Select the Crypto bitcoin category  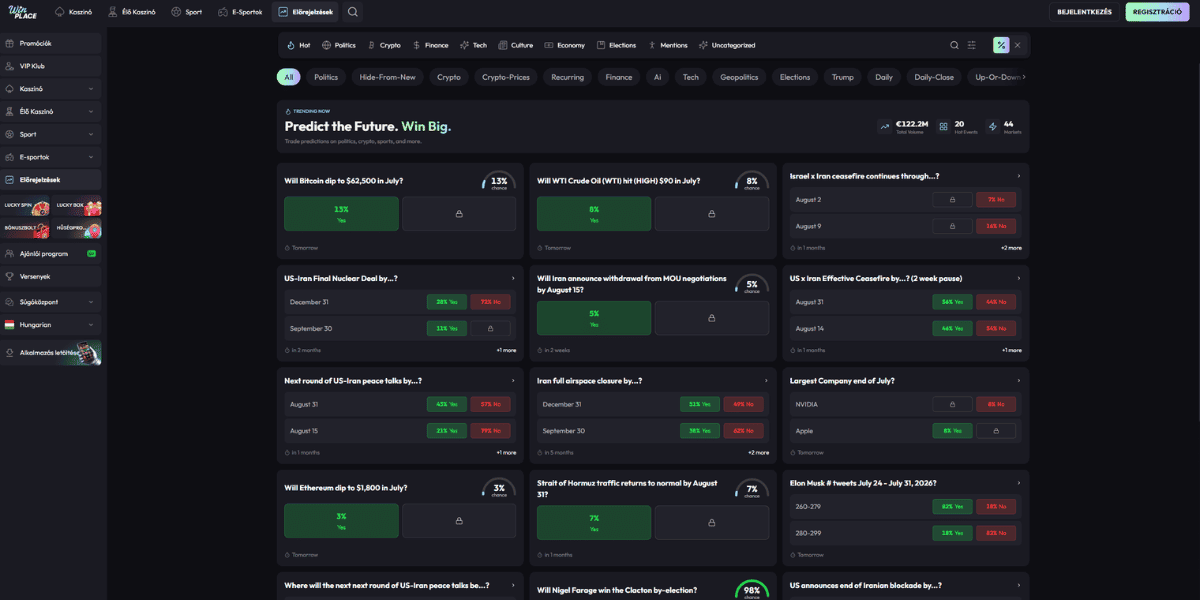[371, 45]
